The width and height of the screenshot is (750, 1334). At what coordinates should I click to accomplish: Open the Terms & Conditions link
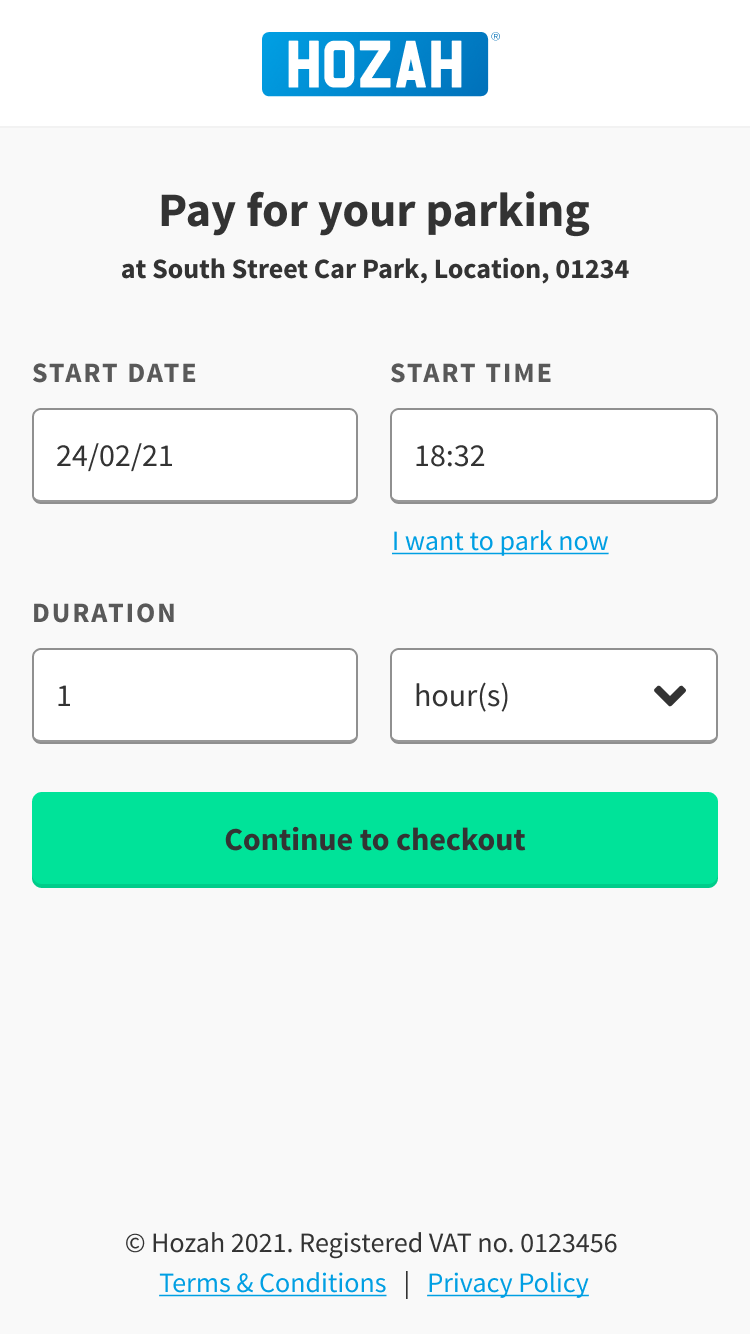272,1283
